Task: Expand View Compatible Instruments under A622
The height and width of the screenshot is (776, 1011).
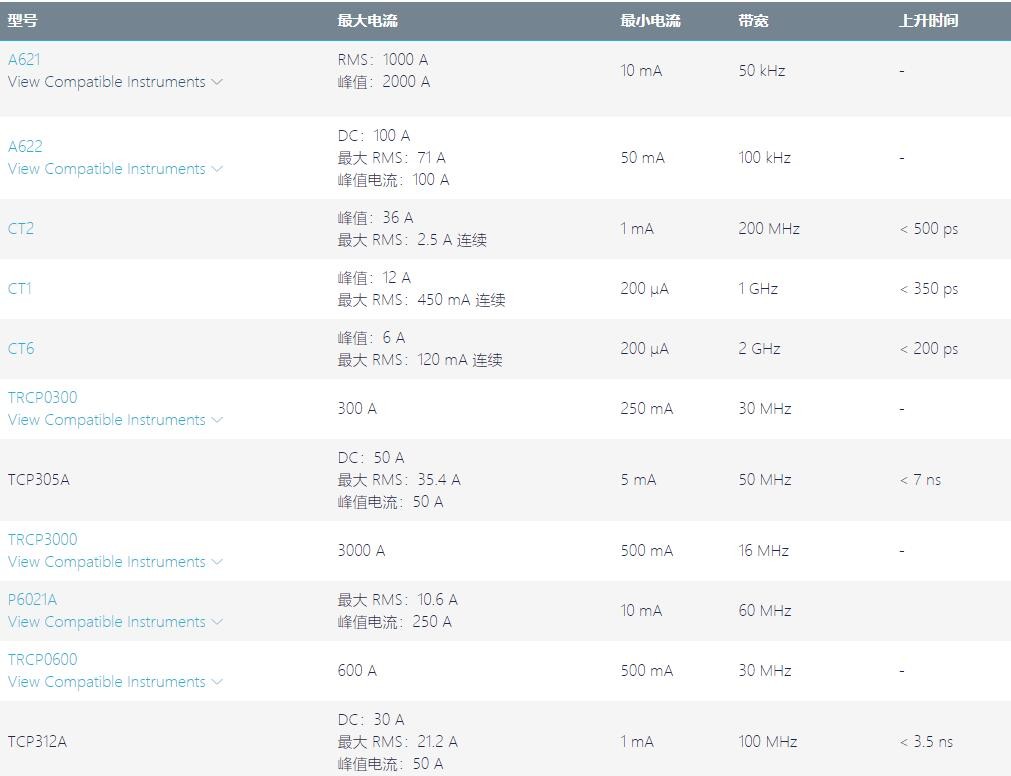Action: [115, 169]
